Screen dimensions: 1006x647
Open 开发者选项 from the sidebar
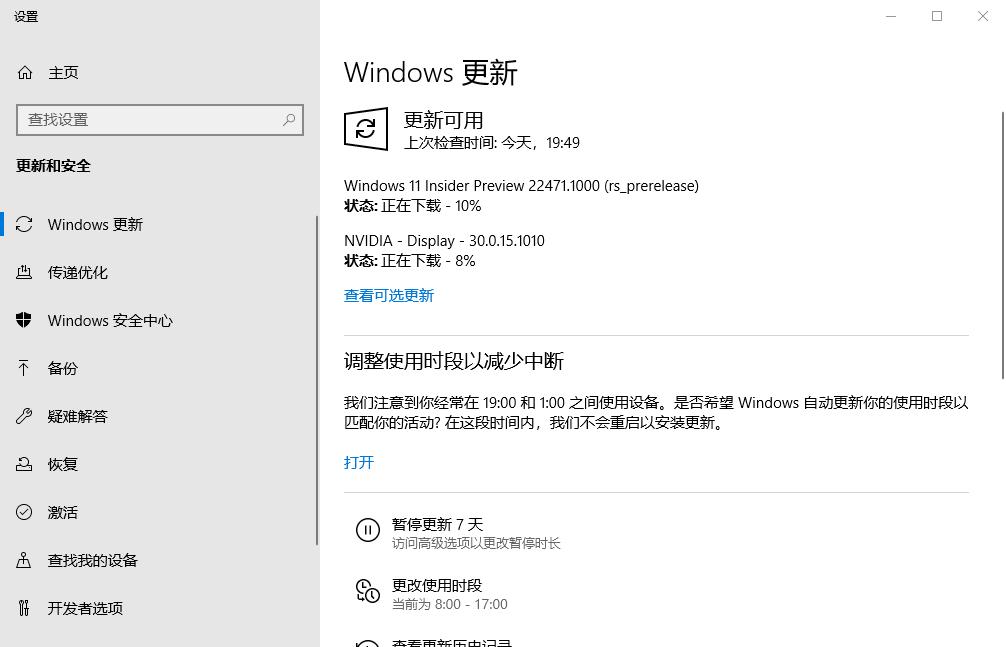28,608
